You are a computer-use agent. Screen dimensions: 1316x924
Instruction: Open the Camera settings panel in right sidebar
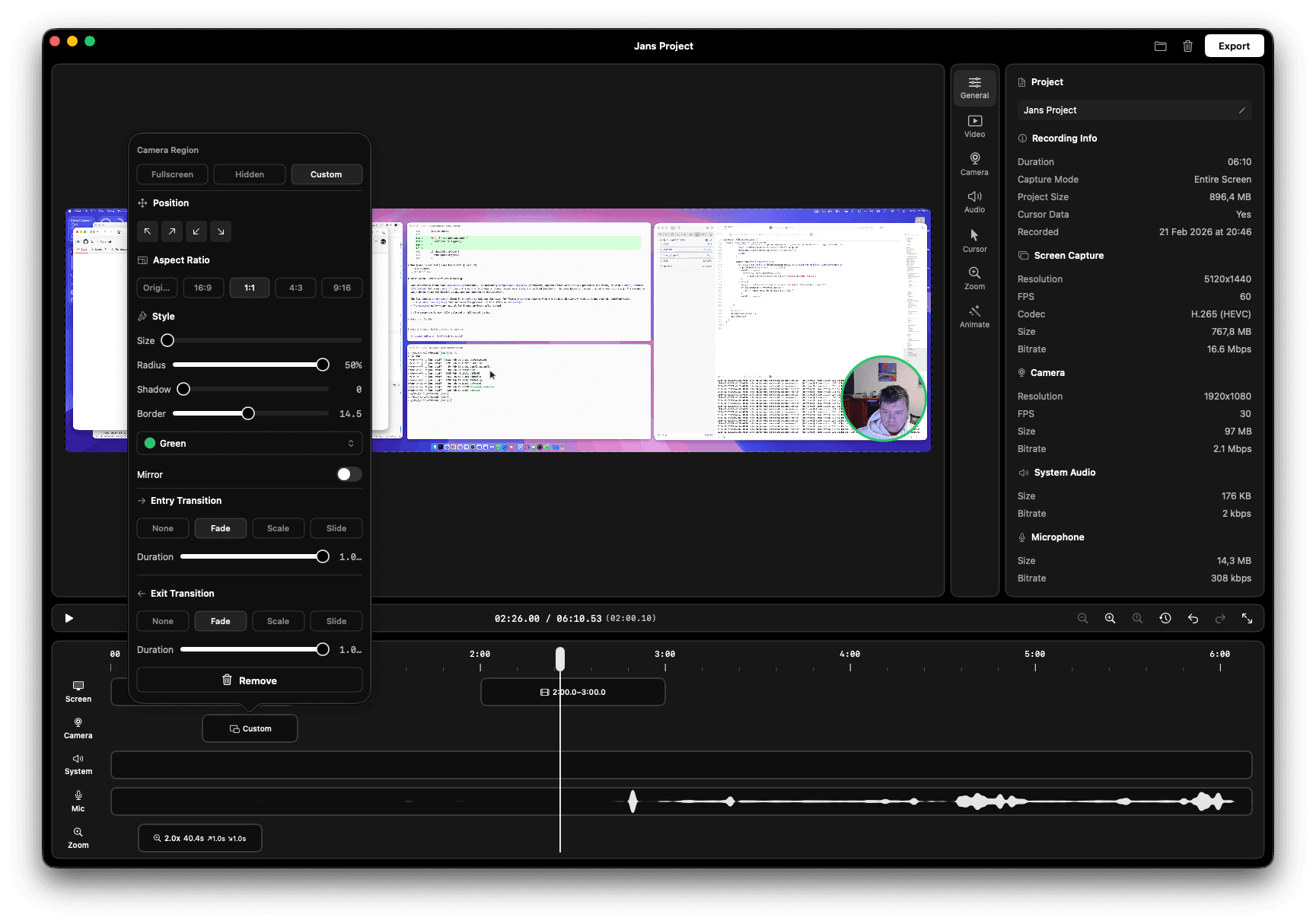(x=974, y=164)
